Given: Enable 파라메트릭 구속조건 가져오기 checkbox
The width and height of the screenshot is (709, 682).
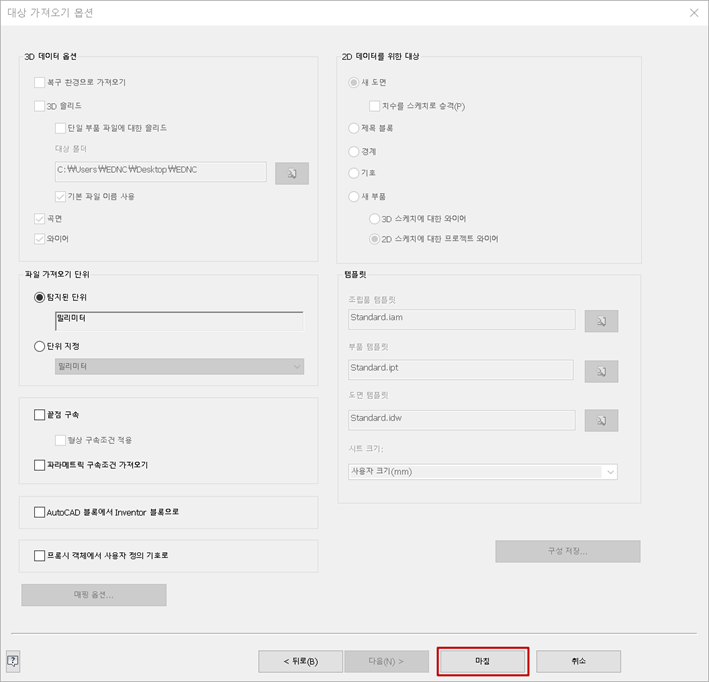Looking at the screenshot, I should click(x=39, y=465).
